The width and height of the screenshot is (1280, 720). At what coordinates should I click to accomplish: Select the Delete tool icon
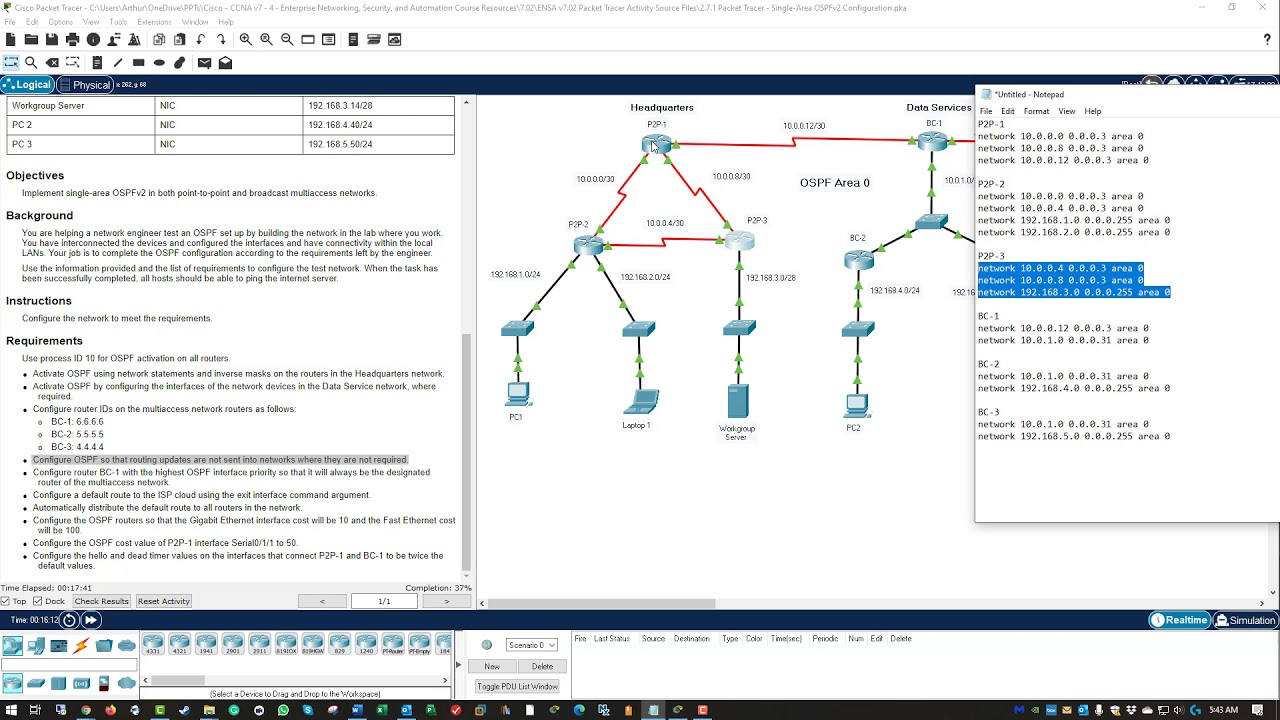click(x=52, y=62)
